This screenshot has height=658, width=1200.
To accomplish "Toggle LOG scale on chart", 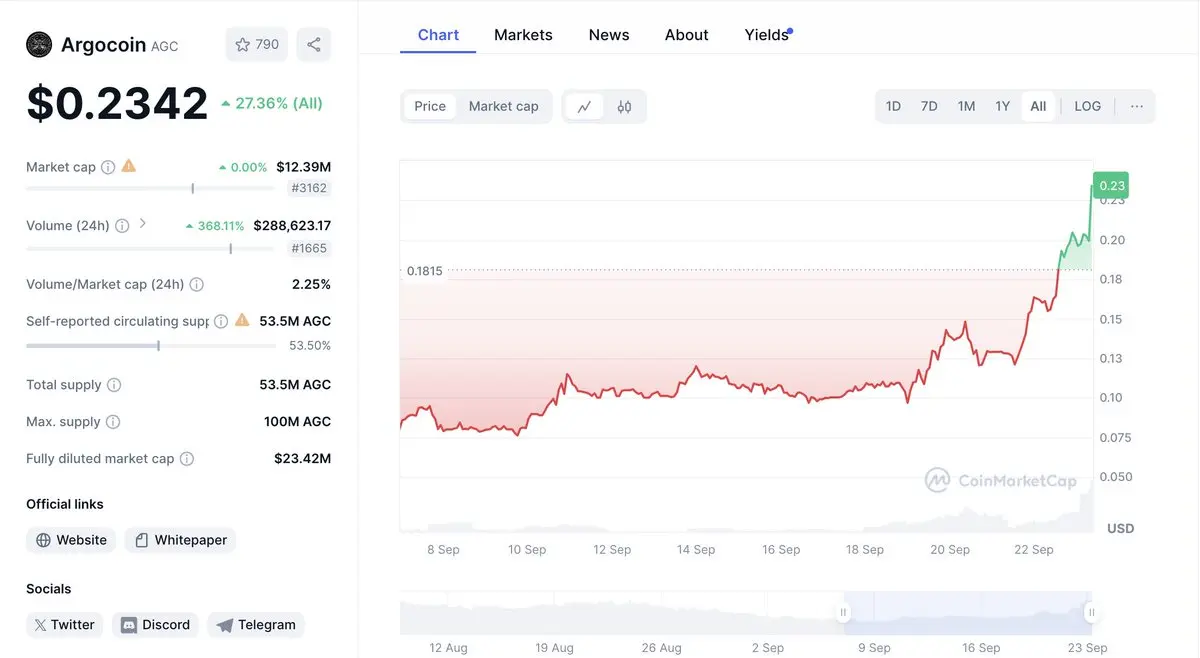I will (x=1088, y=106).
